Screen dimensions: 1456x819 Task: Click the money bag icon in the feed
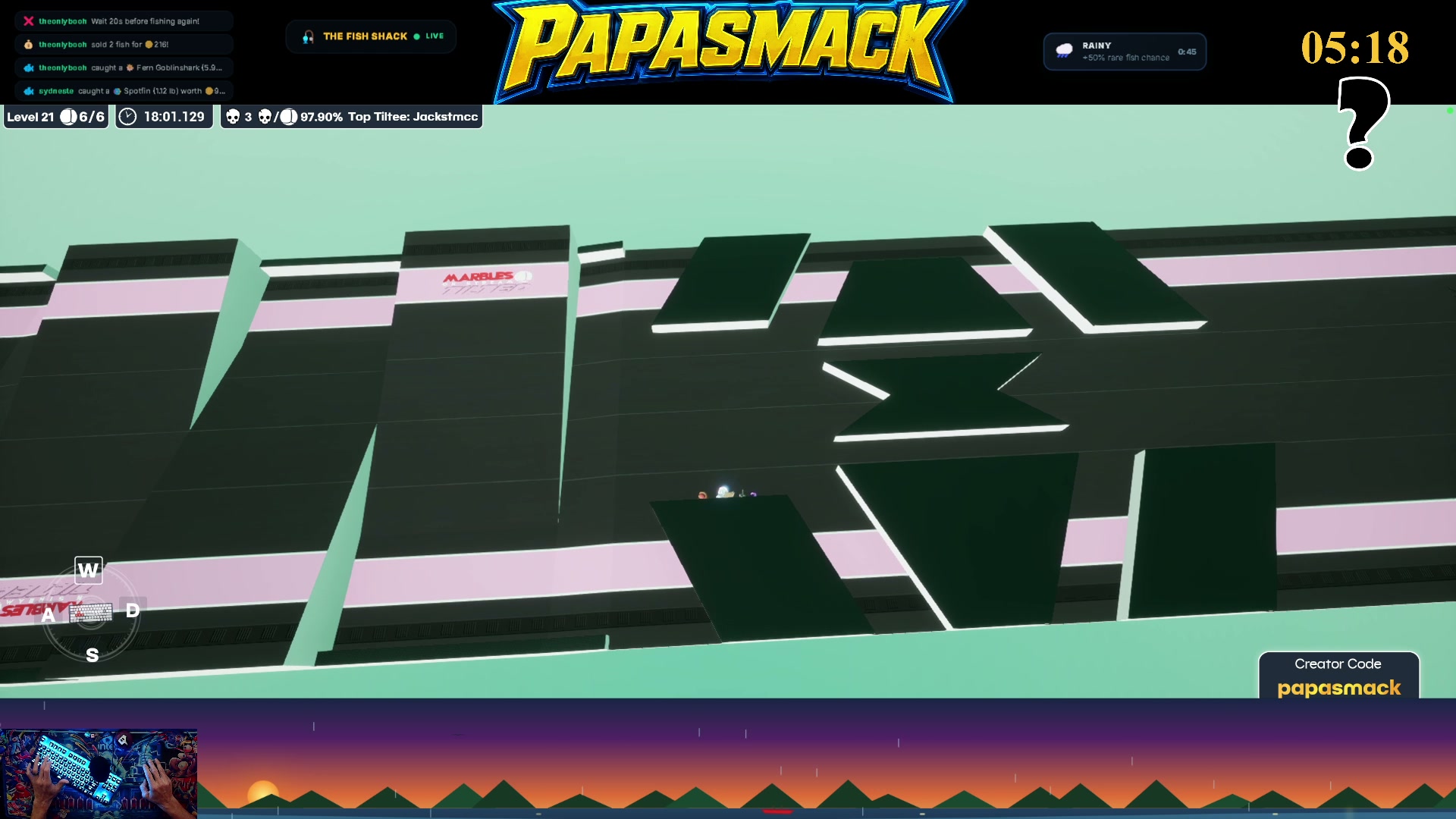(29, 45)
